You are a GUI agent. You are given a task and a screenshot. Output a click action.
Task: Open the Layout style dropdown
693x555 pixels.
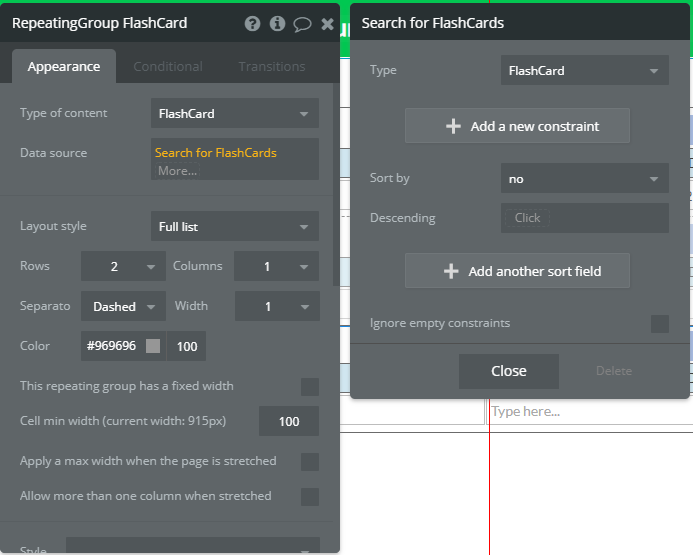[x=235, y=226]
